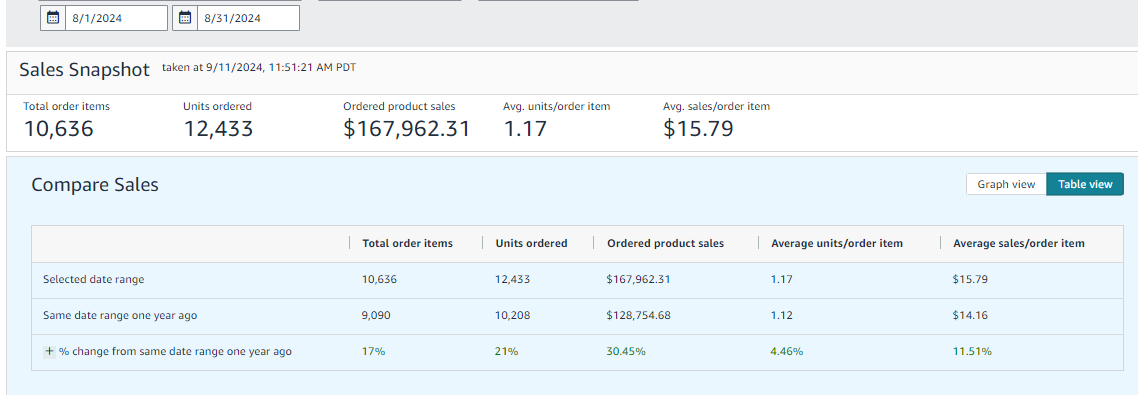This screenshot has height=395, width=1138.
Task: Open the start date calendar icon
Action: tap(53, 18)
